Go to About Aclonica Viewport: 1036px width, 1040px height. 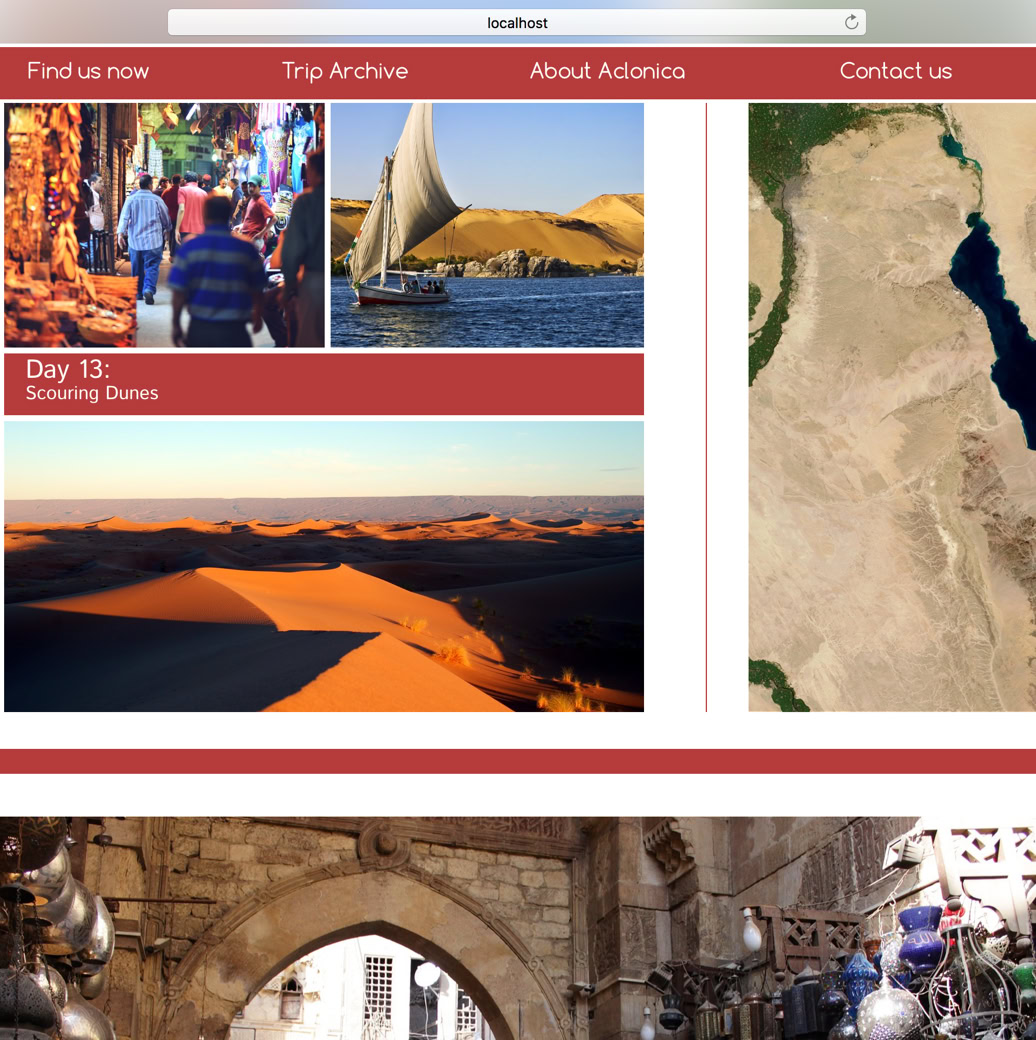click(607, 71)
